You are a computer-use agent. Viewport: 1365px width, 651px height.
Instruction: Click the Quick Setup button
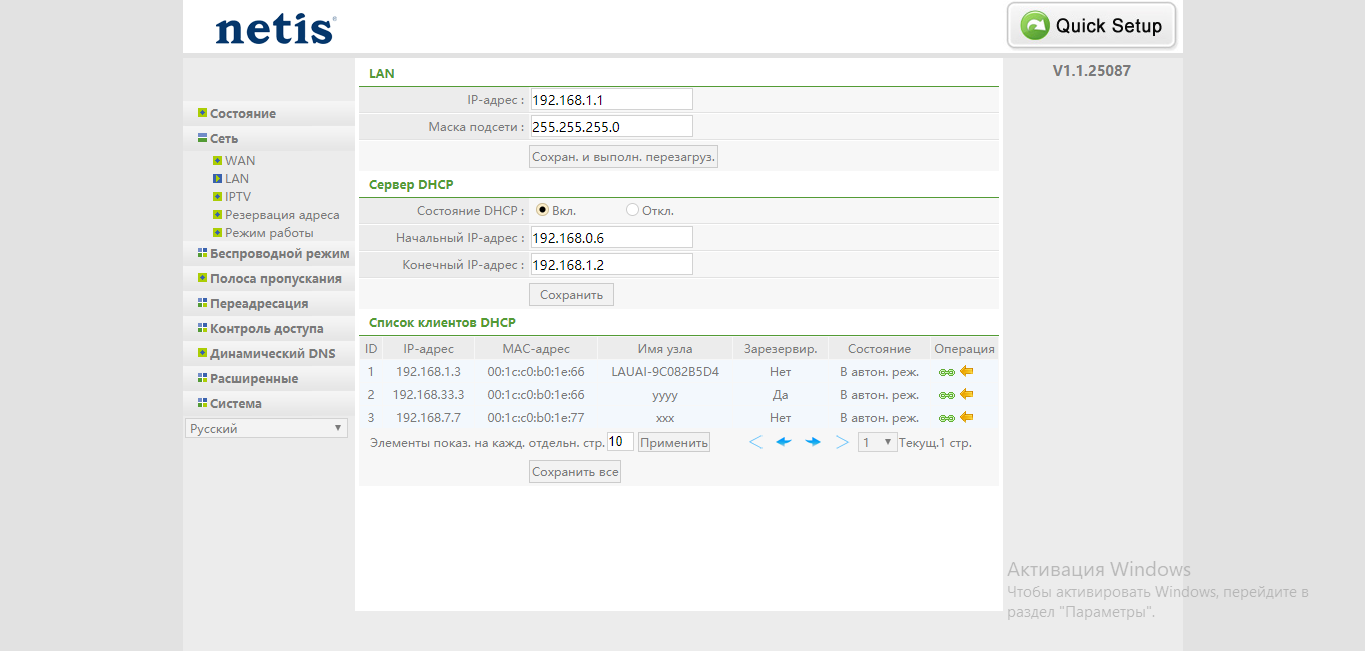1091,26
